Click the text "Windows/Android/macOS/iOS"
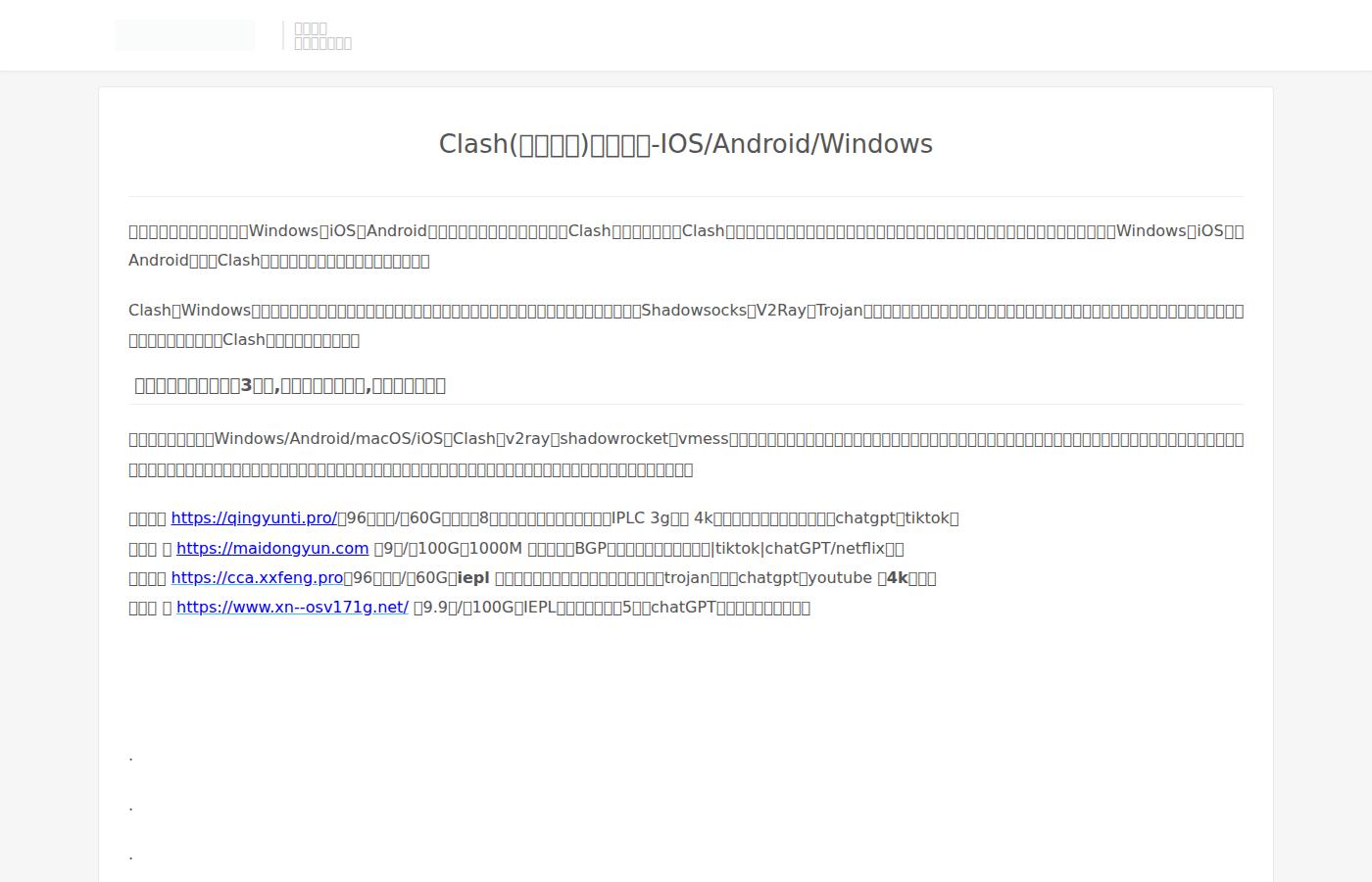 tap(328, 439)
